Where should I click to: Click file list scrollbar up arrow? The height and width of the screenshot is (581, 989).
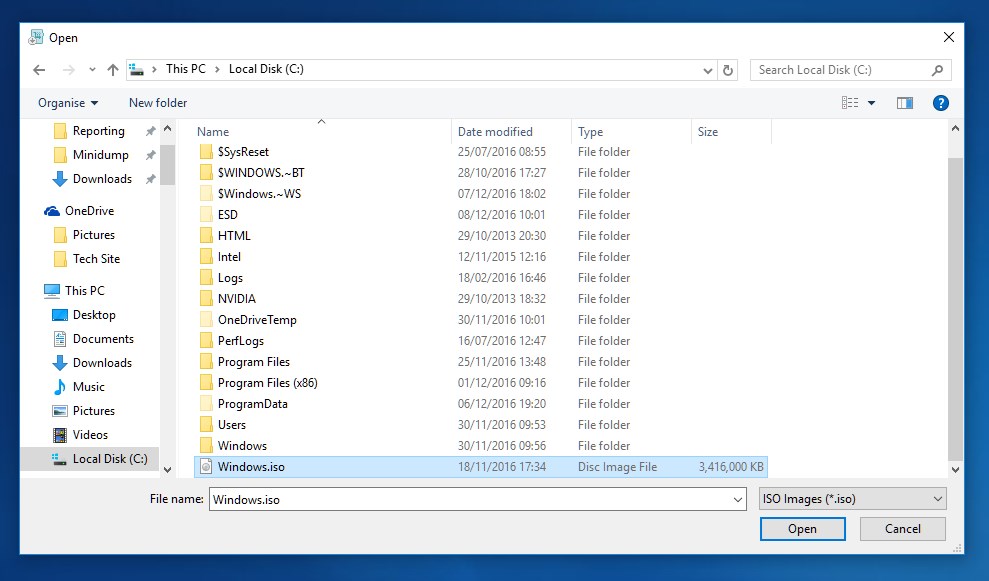coord(955,129)
